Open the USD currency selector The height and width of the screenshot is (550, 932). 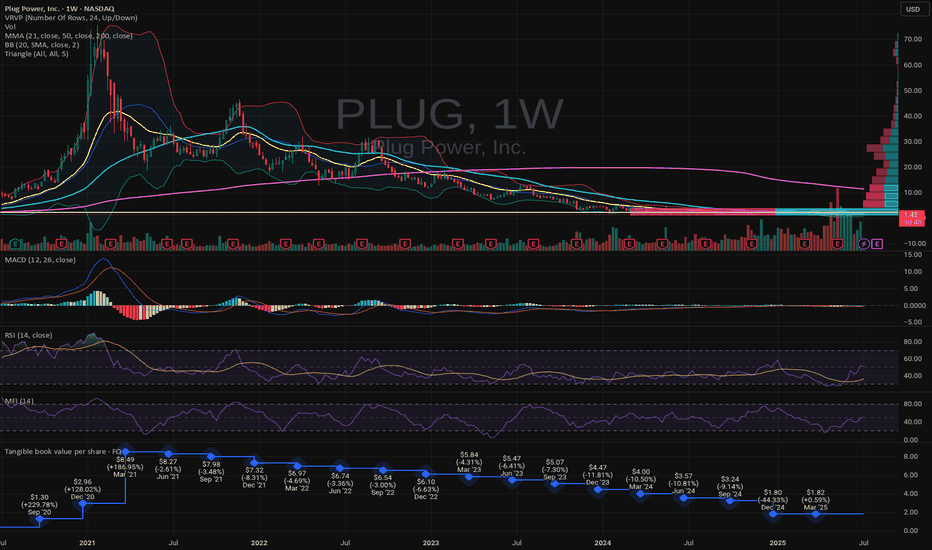pos(913,9)
